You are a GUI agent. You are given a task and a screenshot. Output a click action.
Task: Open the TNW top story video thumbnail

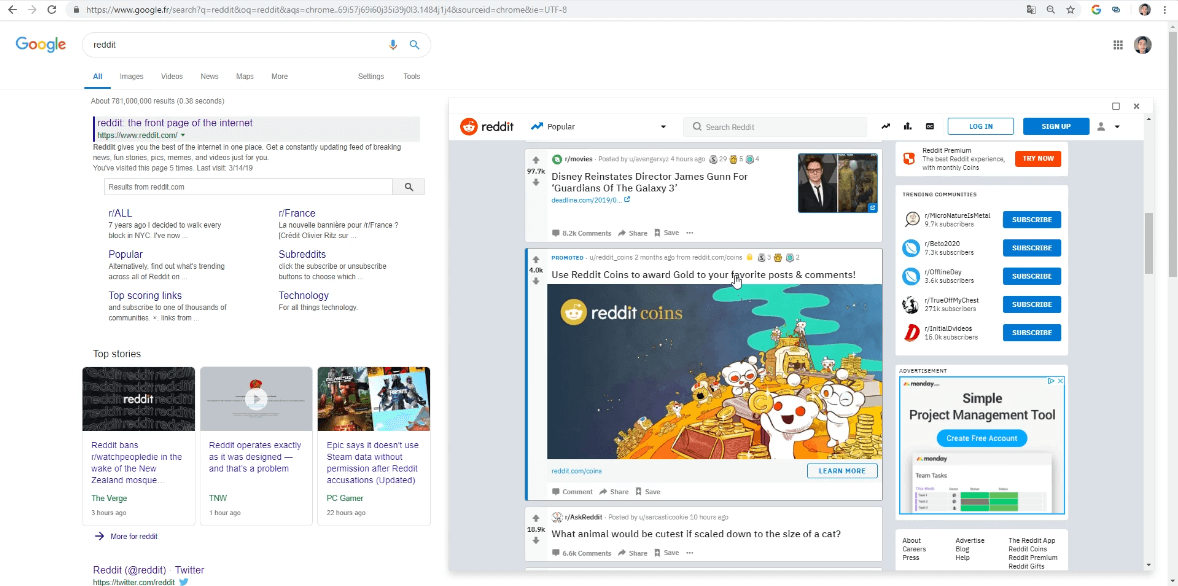coord(256,399)
